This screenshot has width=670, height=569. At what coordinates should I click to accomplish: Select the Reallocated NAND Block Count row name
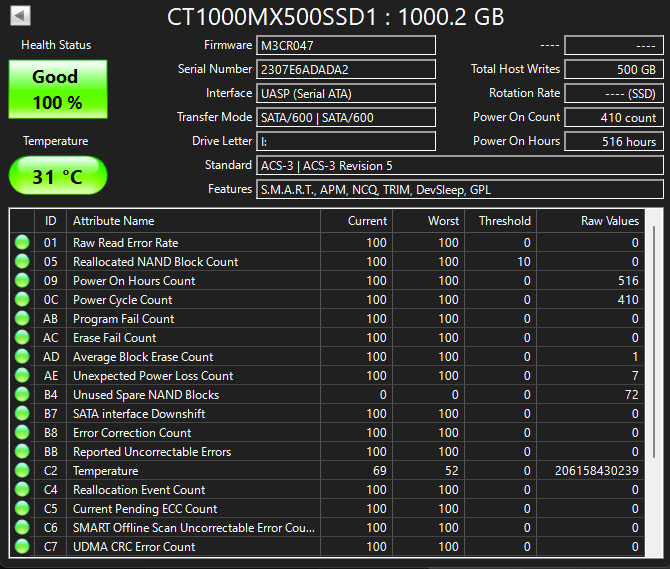click(x=156, y=261)
